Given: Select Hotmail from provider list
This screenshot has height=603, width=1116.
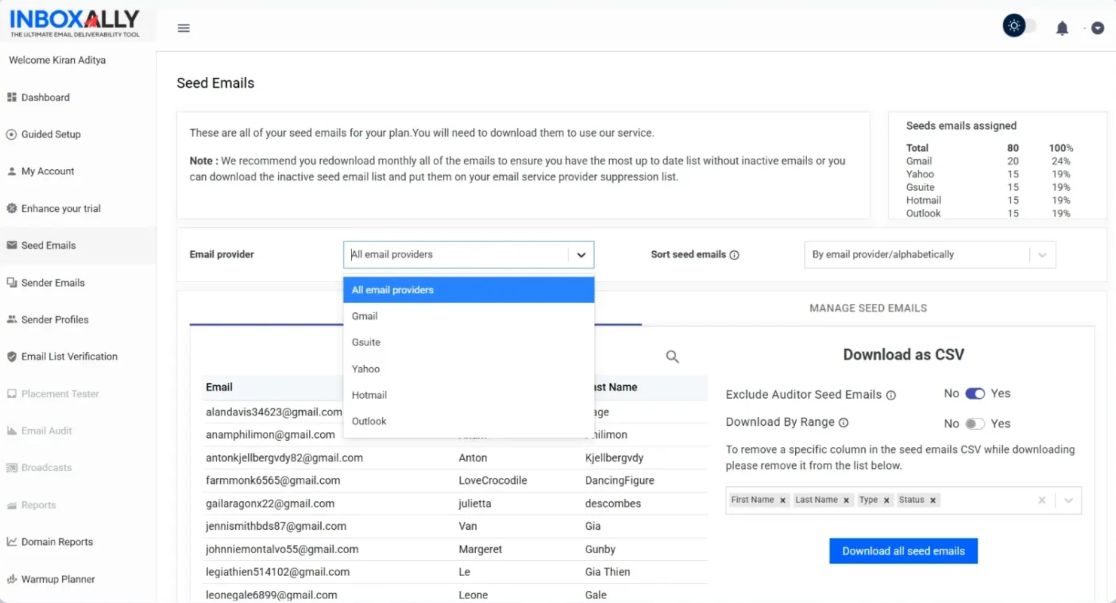Looking at the screenshot, I should pyautogui.click(x=468, y=395).
